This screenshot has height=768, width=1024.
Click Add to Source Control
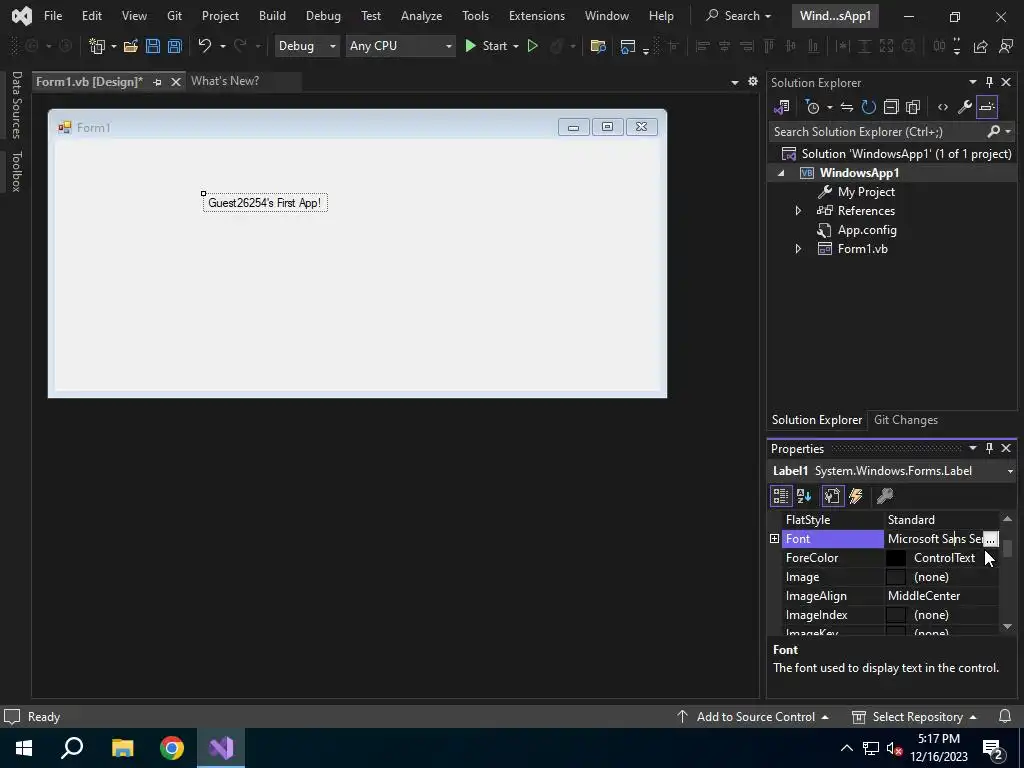click(x=753, y=717)
